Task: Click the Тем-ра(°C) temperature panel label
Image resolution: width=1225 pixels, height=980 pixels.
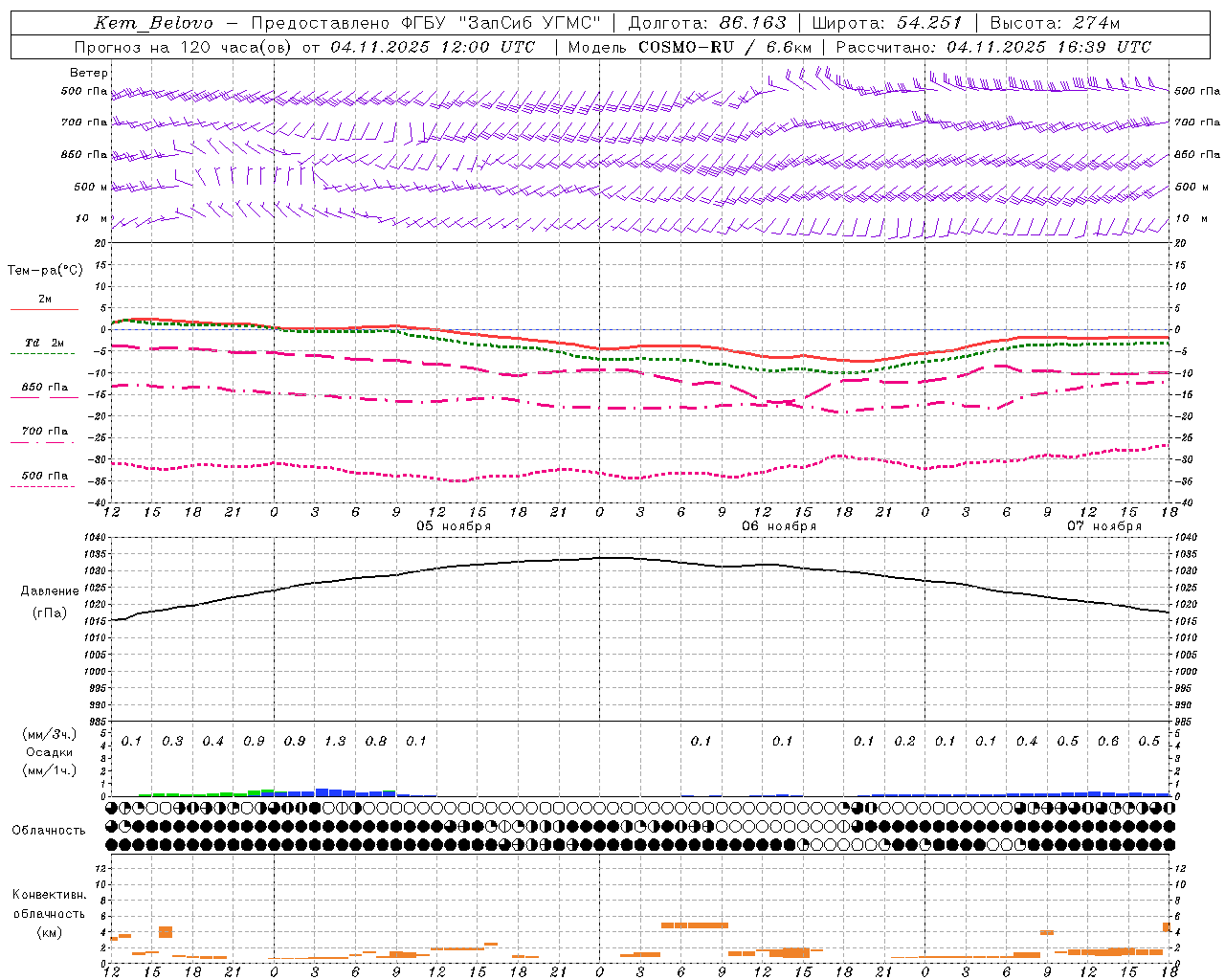Action: click(x=45, y=271)
